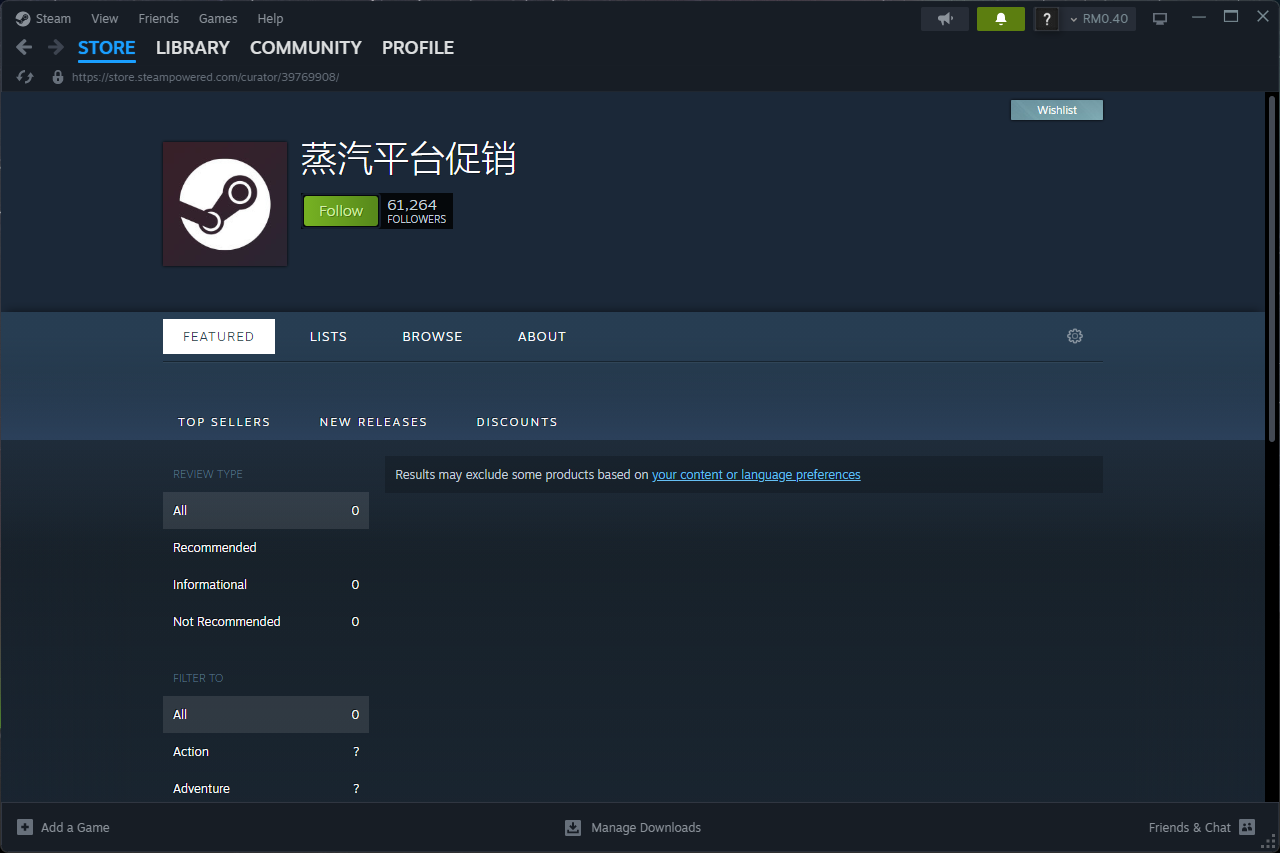1280x853 pixels.
Task: Open announcements with the megaphone icon
Action: click(945, 19)
